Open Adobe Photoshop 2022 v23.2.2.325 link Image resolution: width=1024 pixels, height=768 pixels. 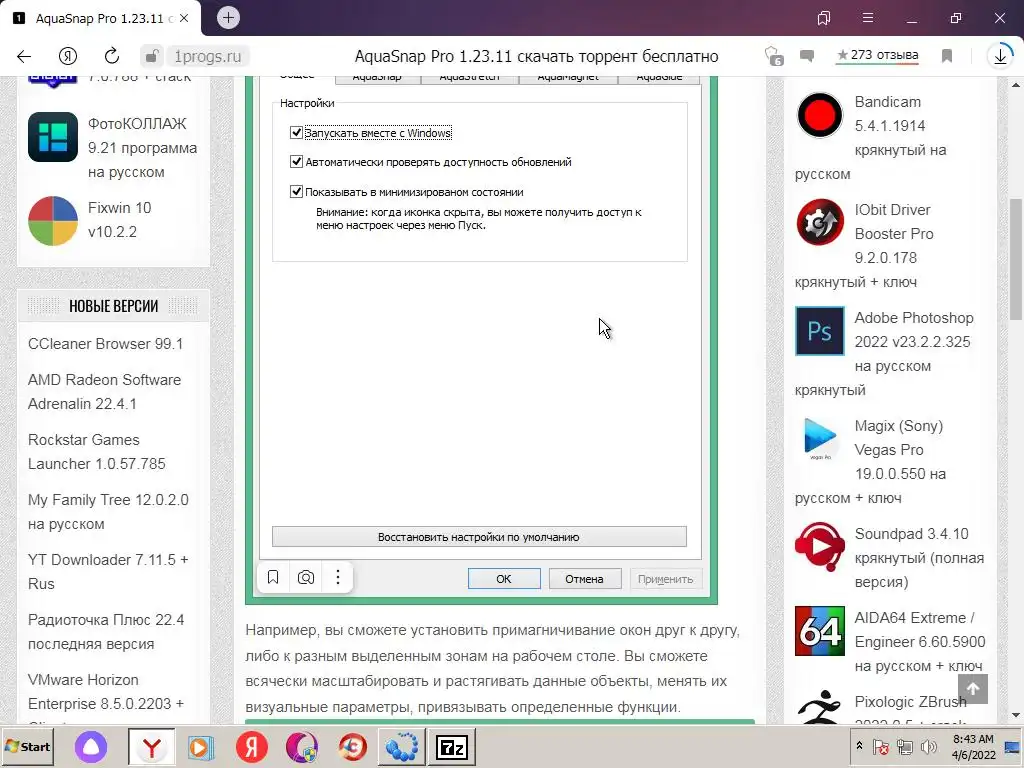tap(884, 353)
